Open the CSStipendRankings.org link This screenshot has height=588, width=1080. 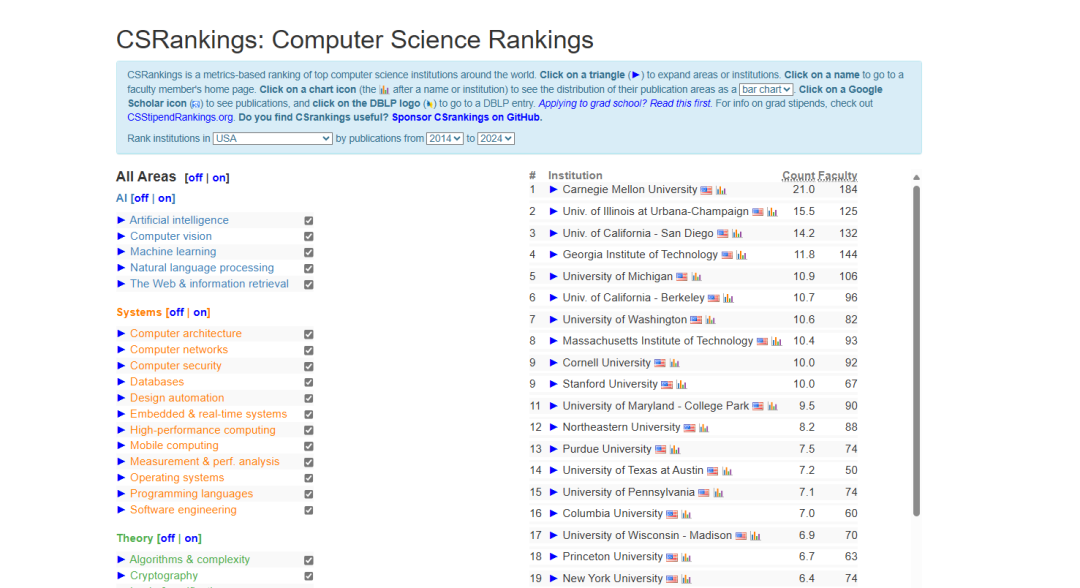[x=180, y=118]
